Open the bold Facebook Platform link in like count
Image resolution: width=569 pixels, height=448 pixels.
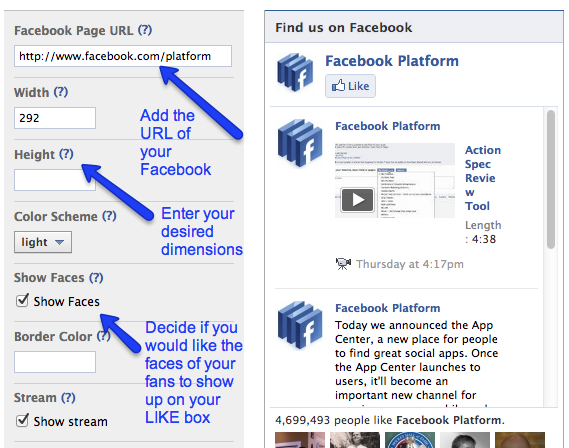pos(449,420)
